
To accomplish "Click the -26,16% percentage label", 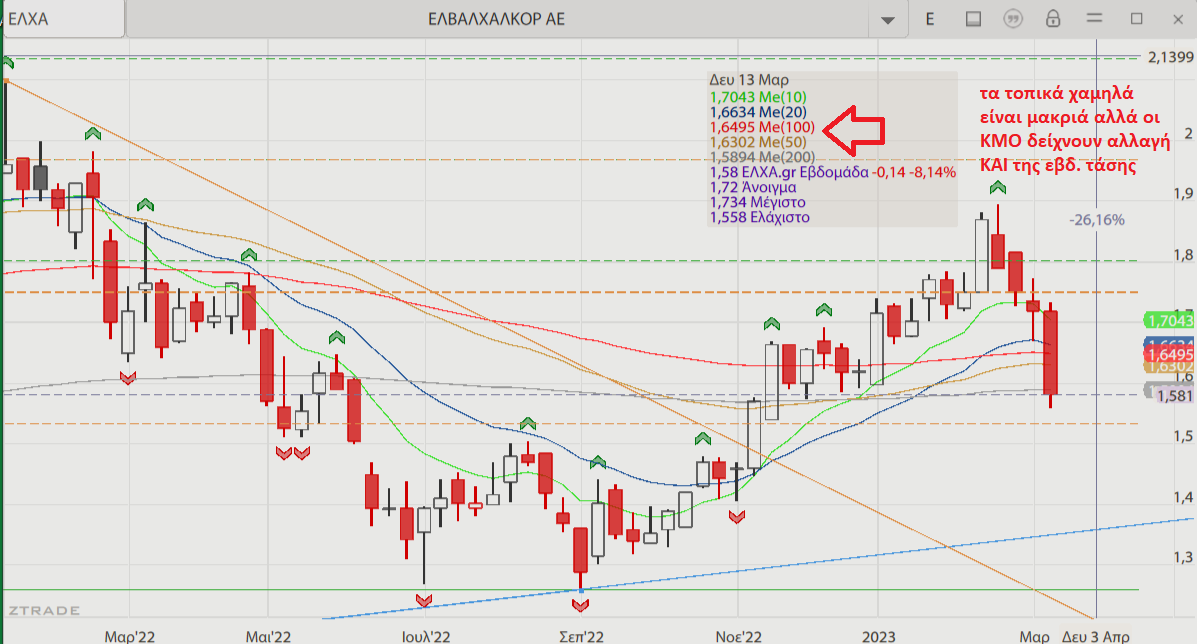I will coord(1097,220).
